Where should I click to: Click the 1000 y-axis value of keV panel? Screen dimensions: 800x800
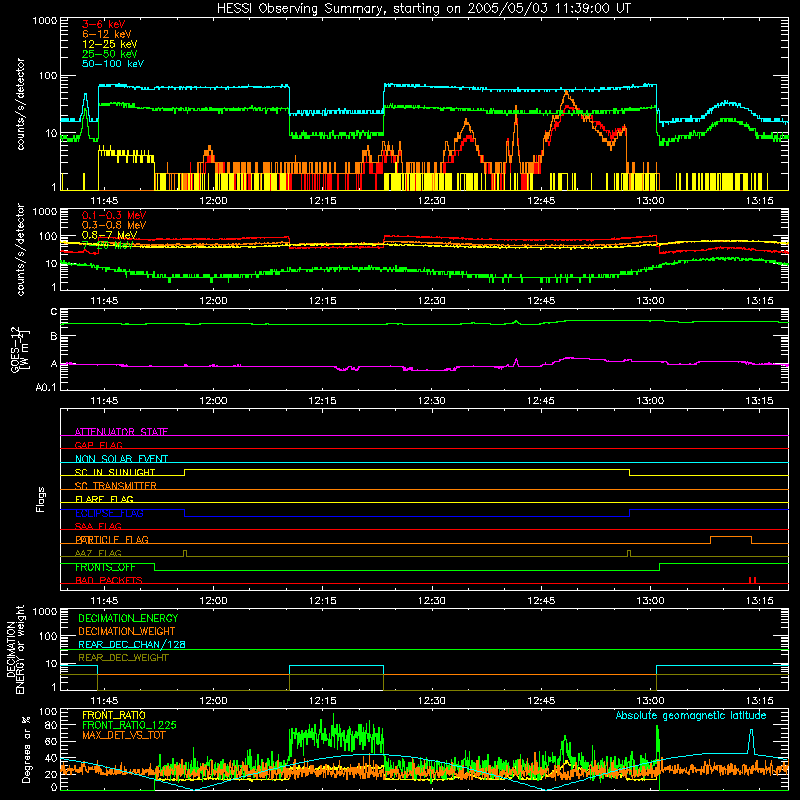coord(45,21)
